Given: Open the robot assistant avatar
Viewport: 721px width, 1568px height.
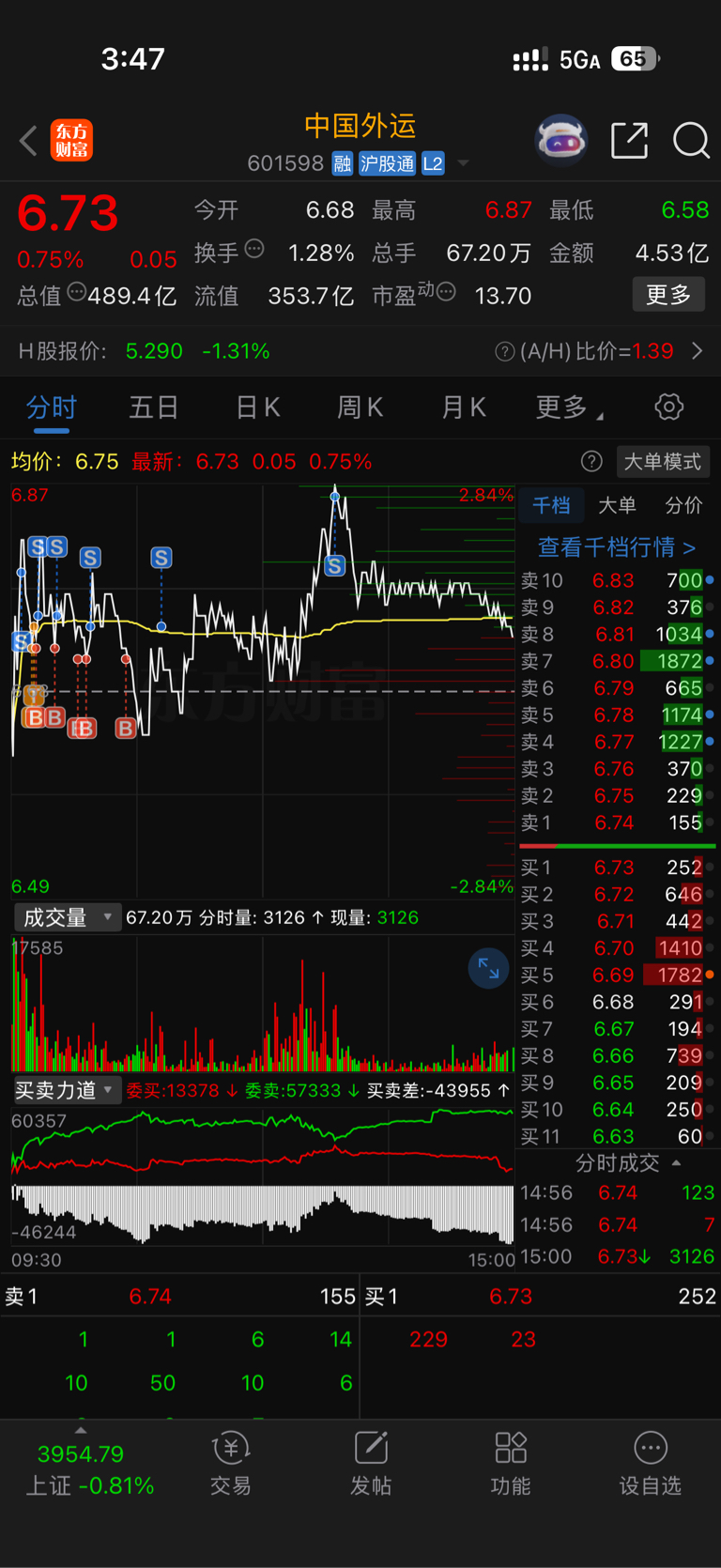Looking at the screenshot, I should point(560,141).
